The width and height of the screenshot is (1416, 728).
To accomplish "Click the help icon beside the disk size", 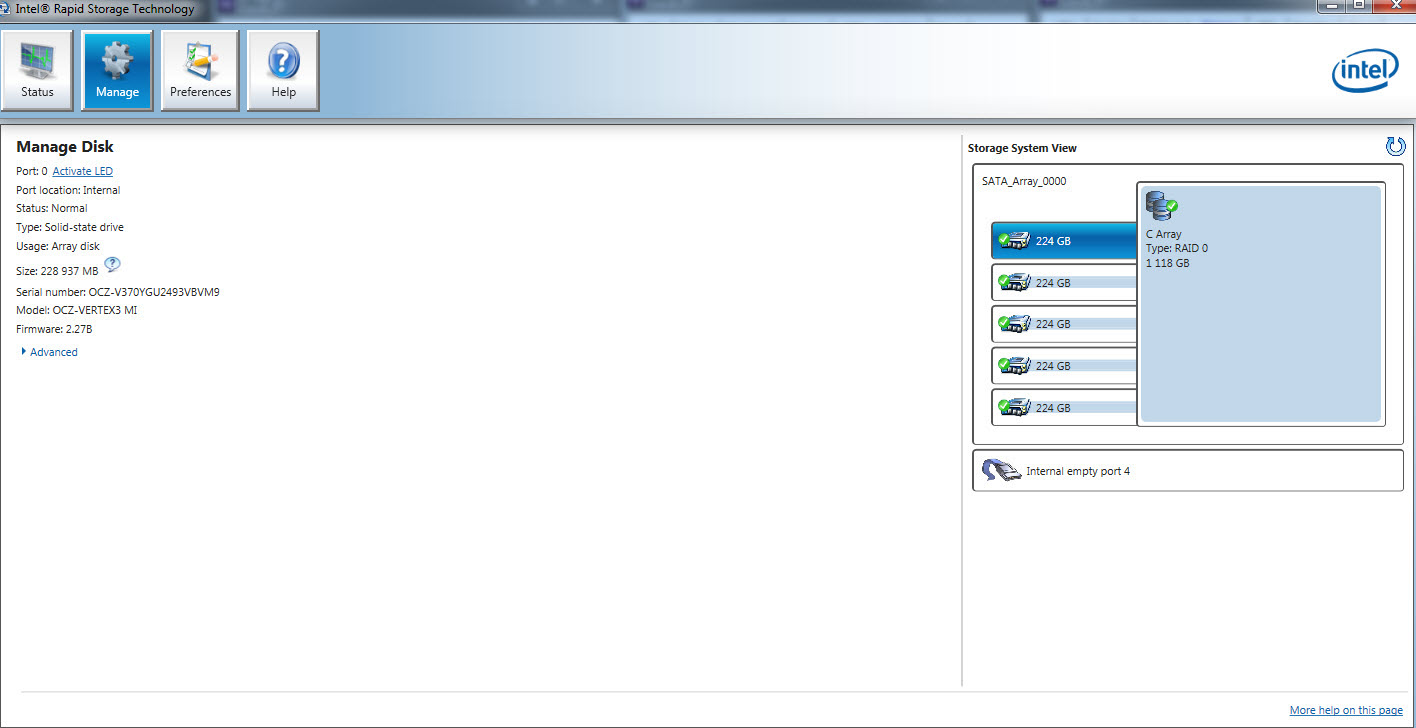I will [112, 264].
